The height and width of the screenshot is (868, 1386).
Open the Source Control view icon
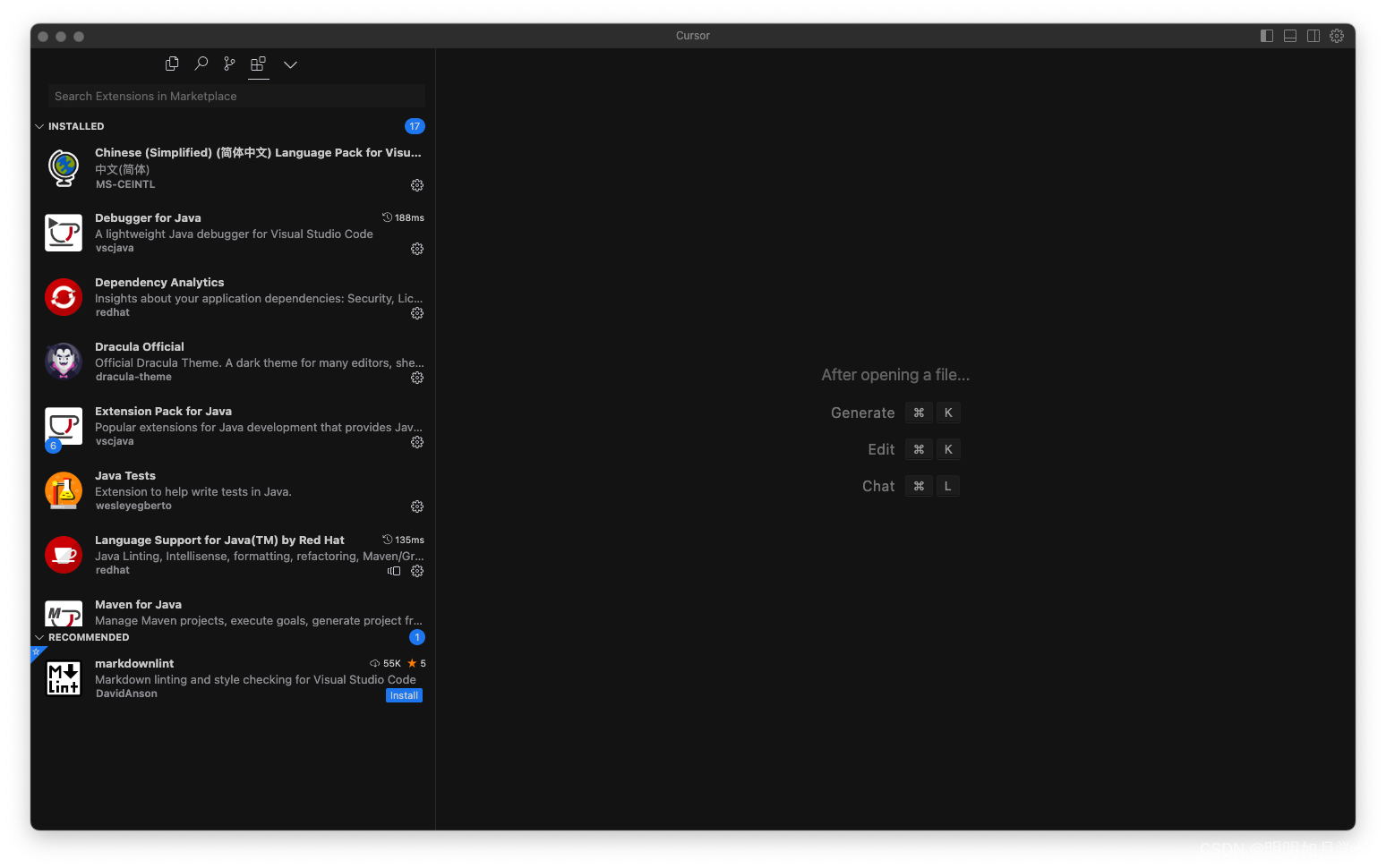[x=230, y=64]
